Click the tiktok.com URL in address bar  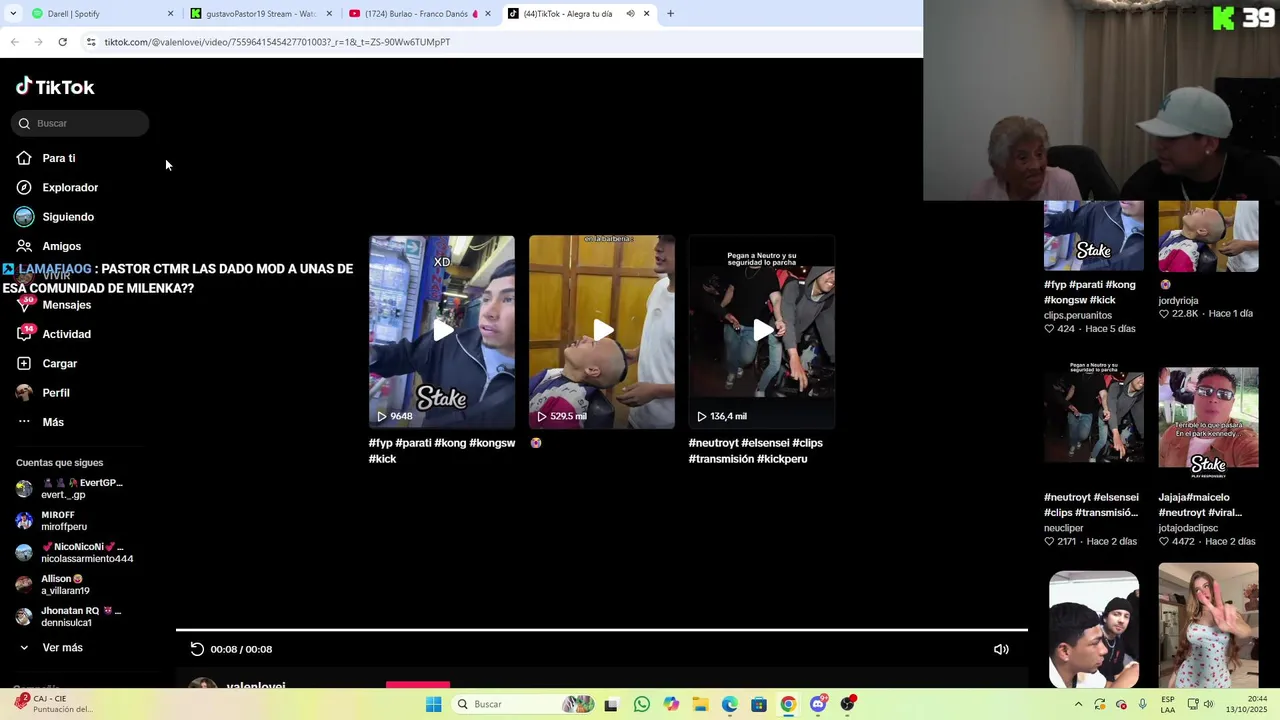click(277, 42)
